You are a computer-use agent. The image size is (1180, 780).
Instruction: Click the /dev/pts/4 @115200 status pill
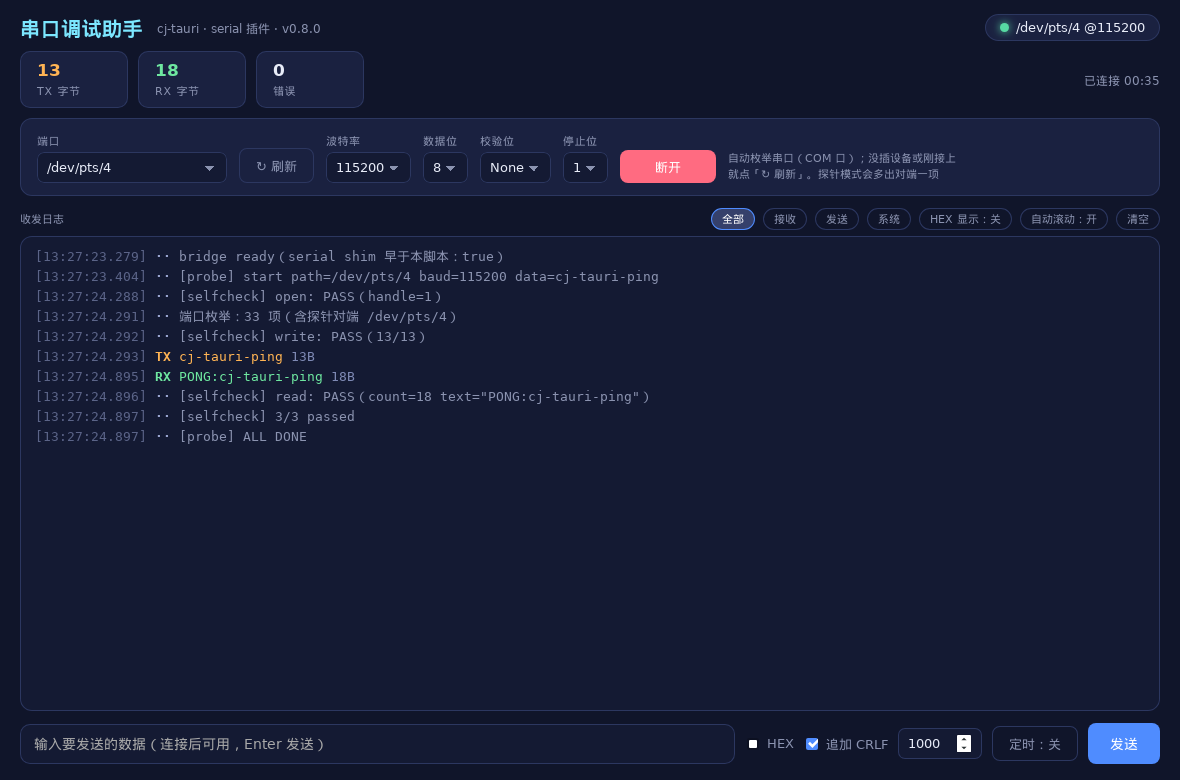1072,28
